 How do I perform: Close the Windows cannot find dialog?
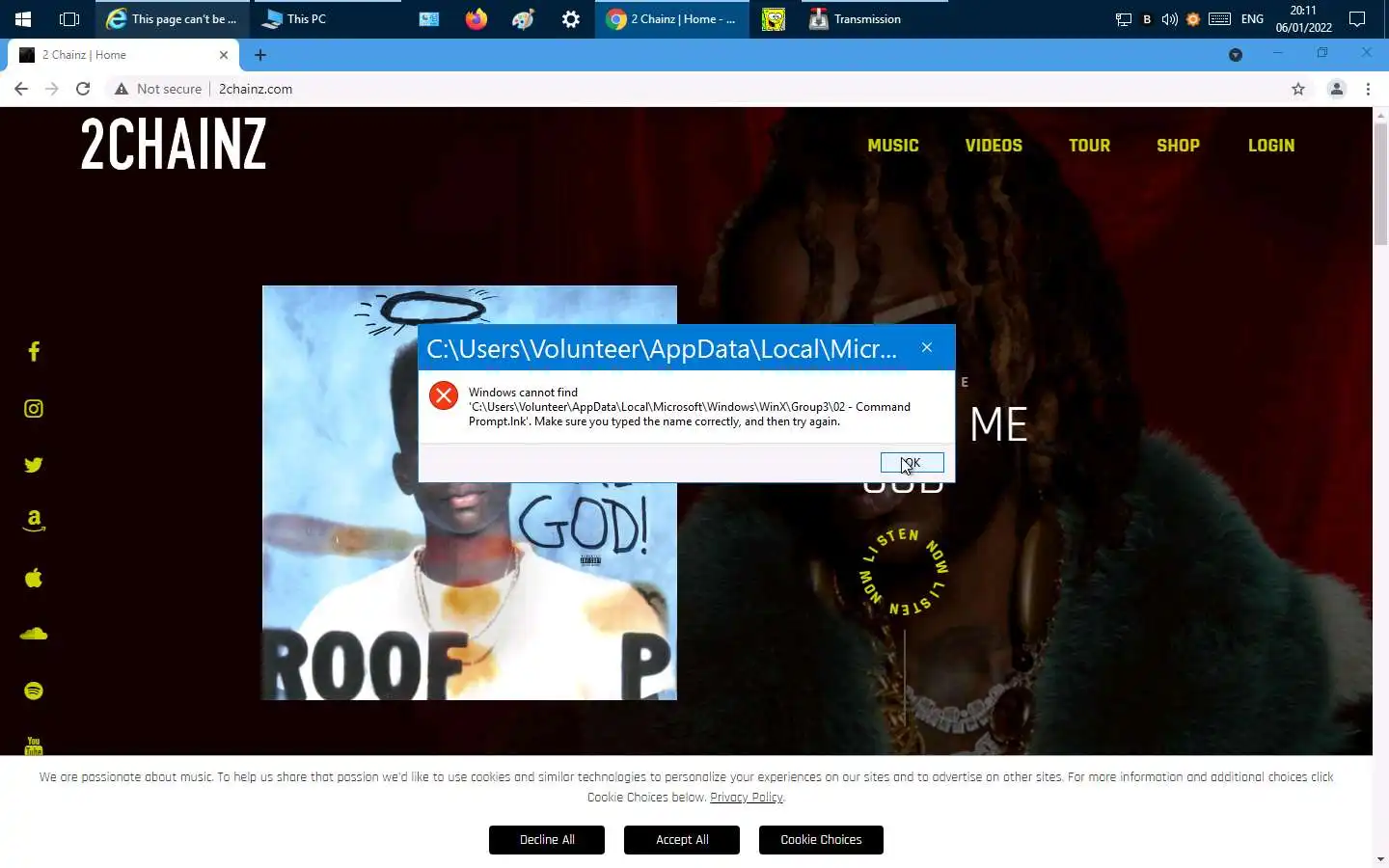(x=927, y=347)
